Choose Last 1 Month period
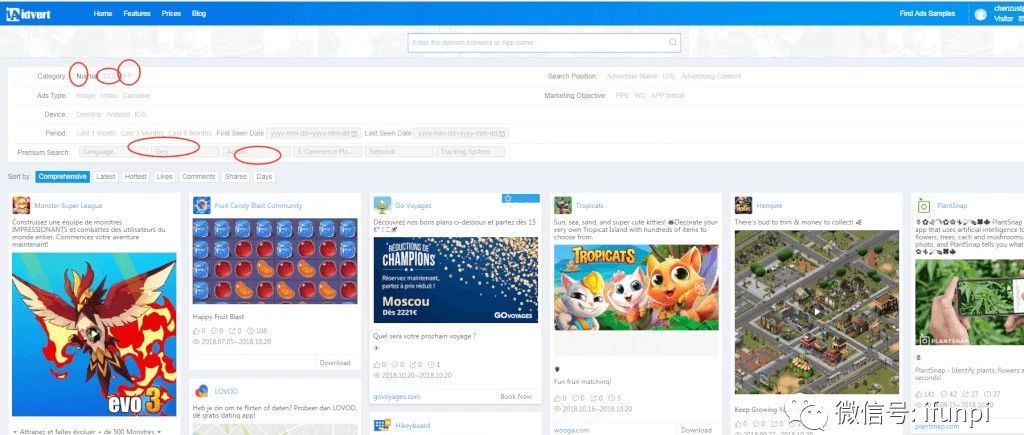1024x435 pixels. (x=96, y=133)
